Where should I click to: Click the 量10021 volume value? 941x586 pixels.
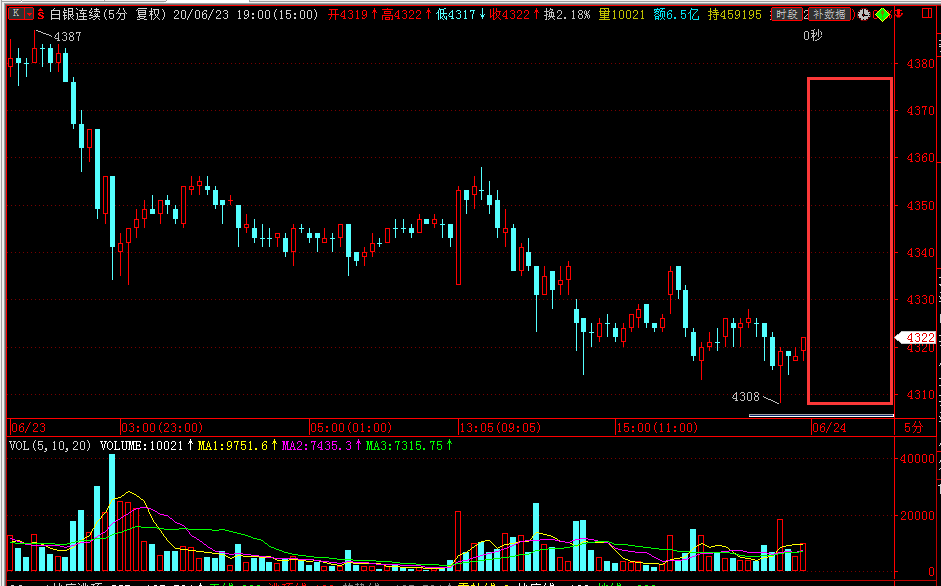621,14
